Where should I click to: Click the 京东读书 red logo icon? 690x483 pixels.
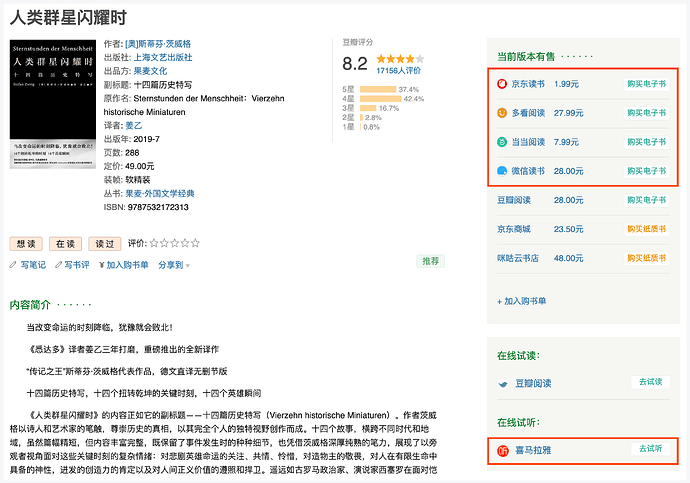[x=502, y=84]
